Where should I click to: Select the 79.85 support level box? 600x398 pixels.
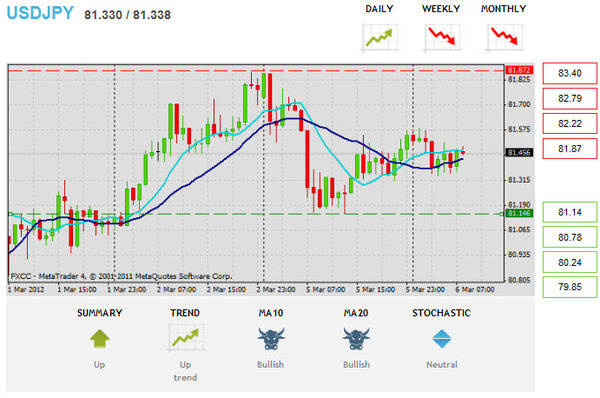(570, 287)
